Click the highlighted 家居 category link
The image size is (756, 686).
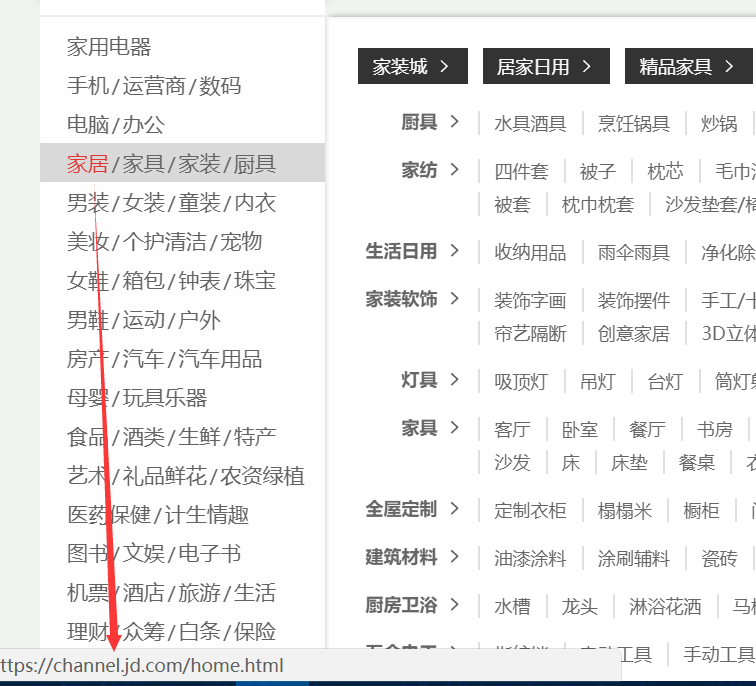pos(88,164)
